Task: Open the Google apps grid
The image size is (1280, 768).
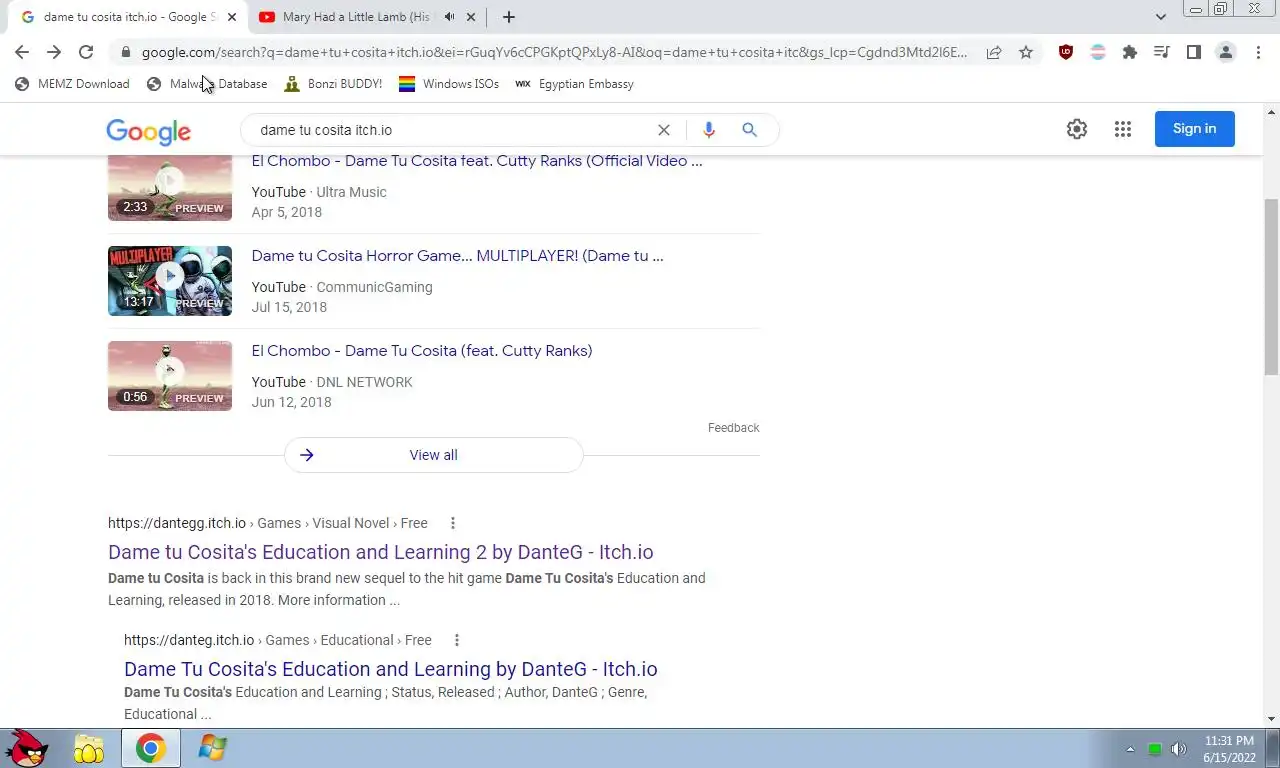Action: [1123, 129]
